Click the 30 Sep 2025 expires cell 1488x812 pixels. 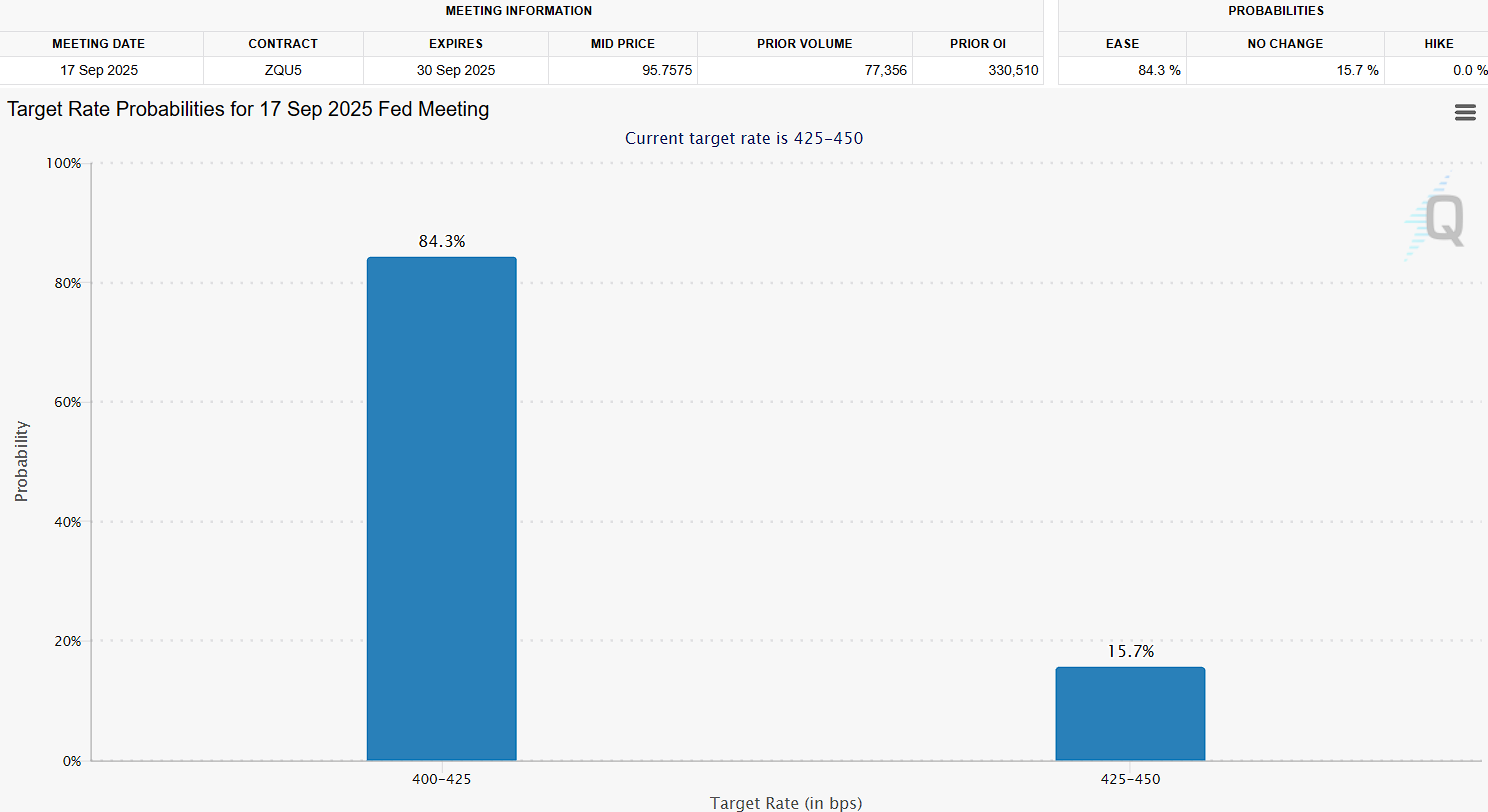(455, 70)
